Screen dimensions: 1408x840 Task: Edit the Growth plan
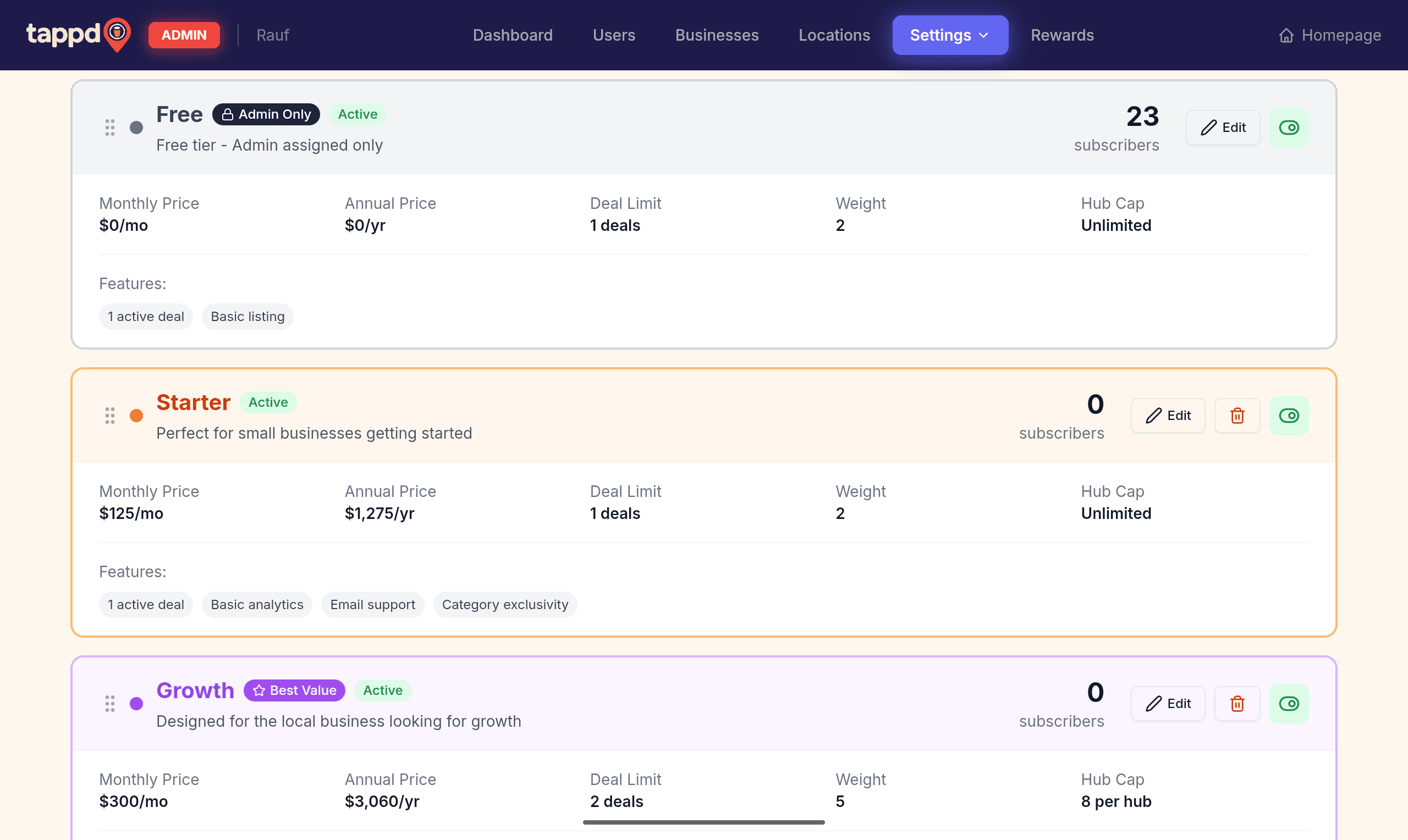click(1168, 704)
